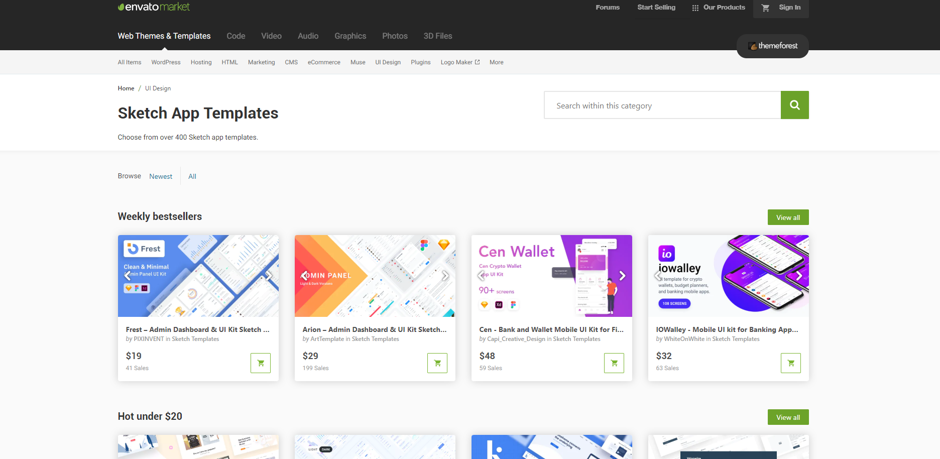Screen dimensions: 940x459
Task: Open the UI Design submenu
Action: [388, 62]
